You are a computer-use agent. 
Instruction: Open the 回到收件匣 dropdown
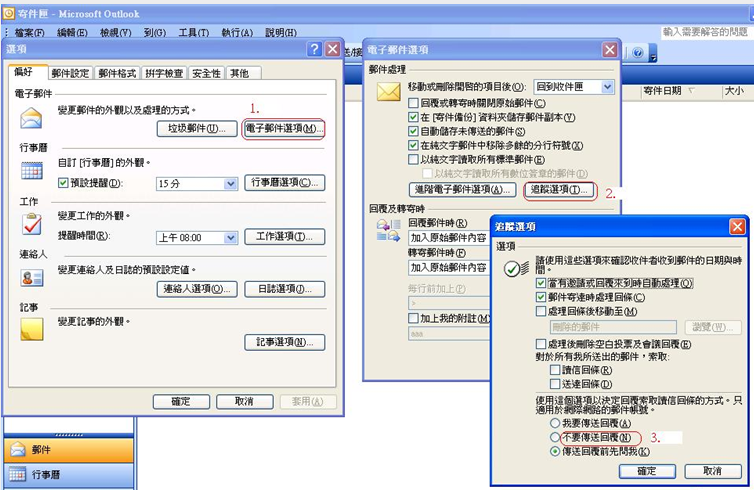point(608,87)
